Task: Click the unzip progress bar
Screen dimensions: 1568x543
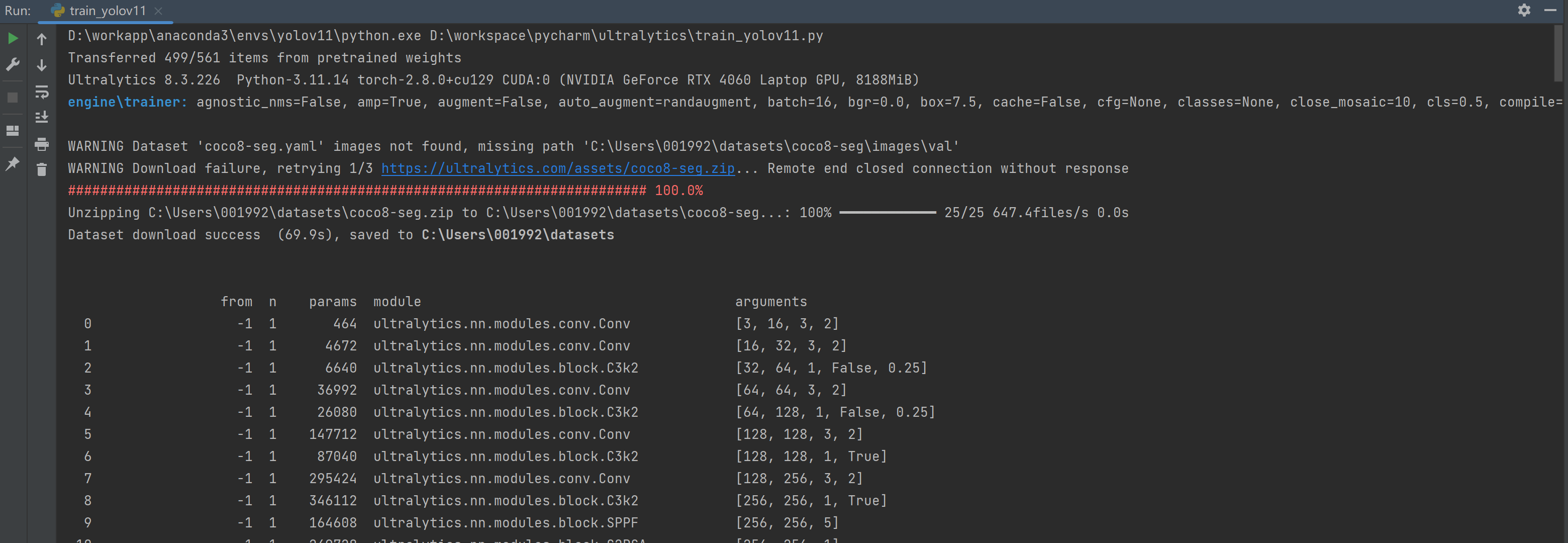Action: (888, 213)
